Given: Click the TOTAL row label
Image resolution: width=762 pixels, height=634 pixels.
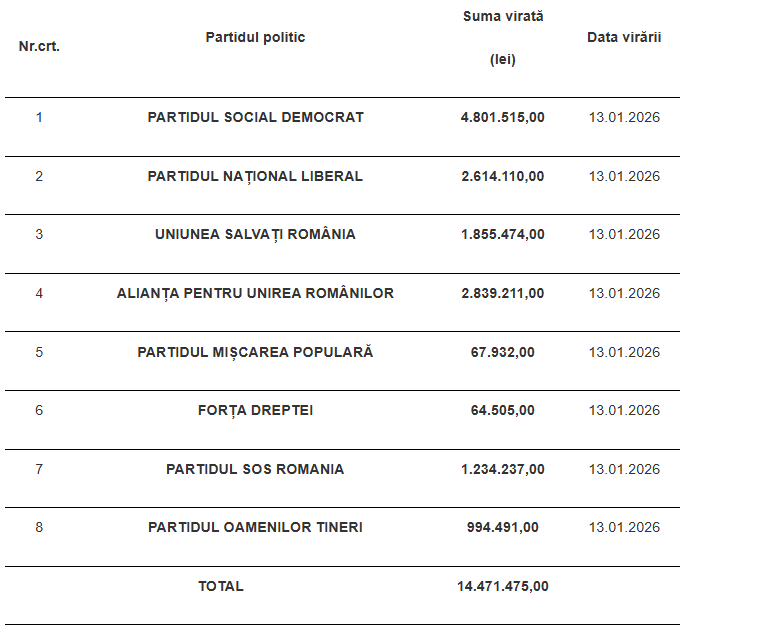Looking at the screenshot, I should tap(221, 587).
